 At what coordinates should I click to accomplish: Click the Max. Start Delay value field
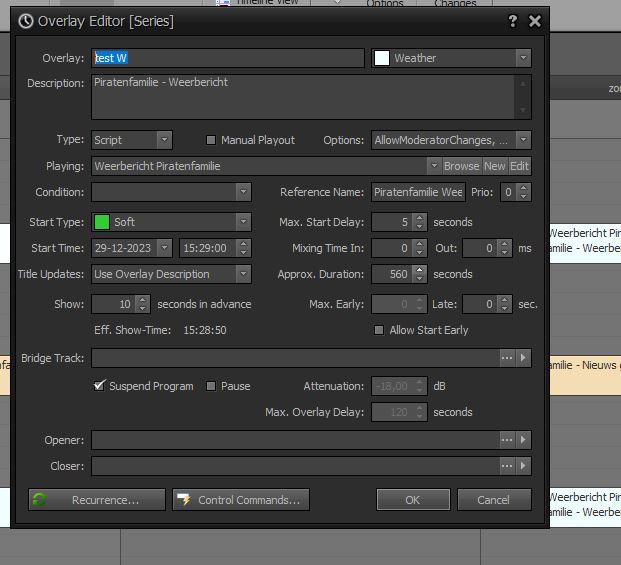(392, 222)
